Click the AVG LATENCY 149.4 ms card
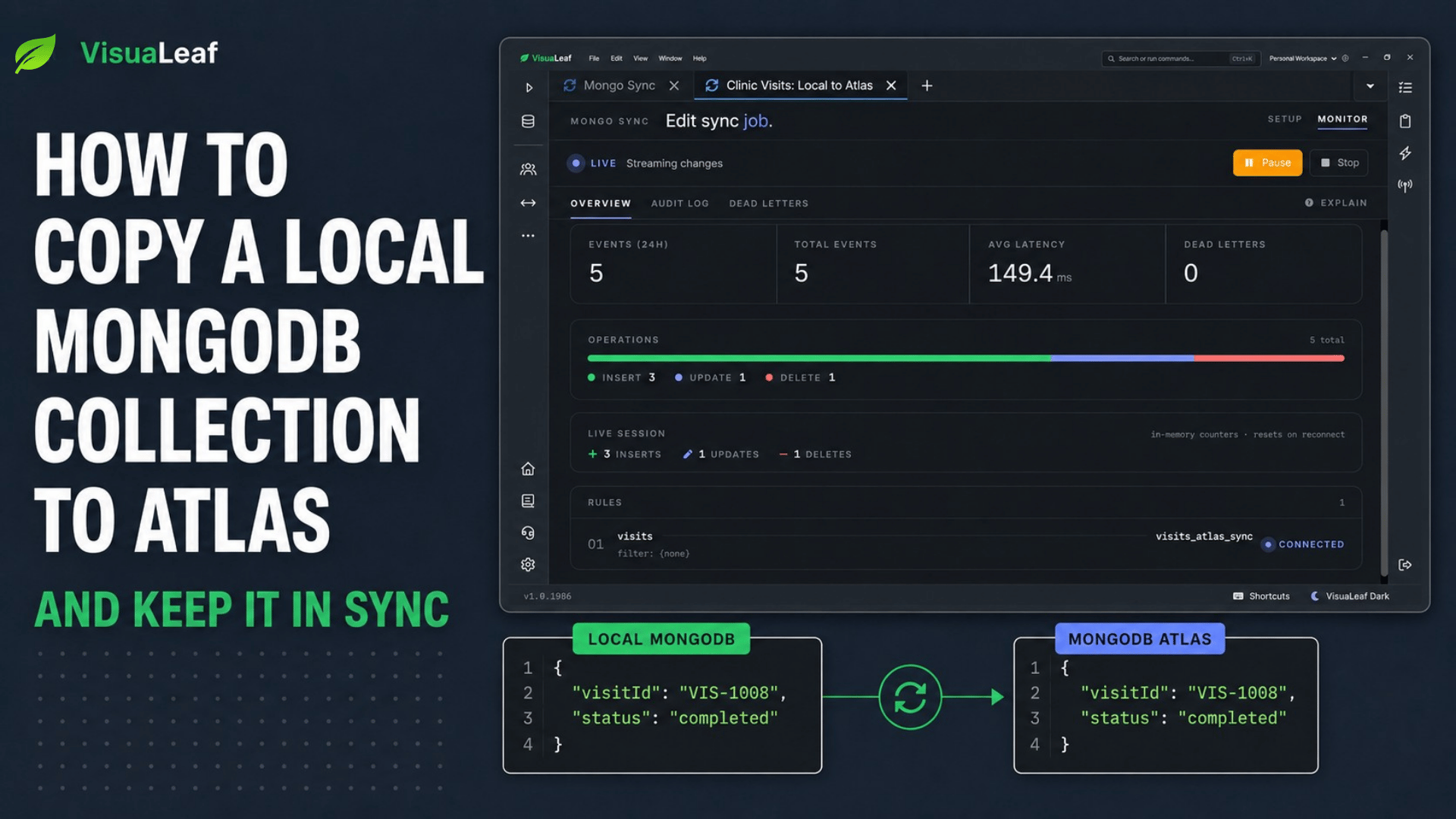This screenshot has height=819, width=1456. (1067, 263)
